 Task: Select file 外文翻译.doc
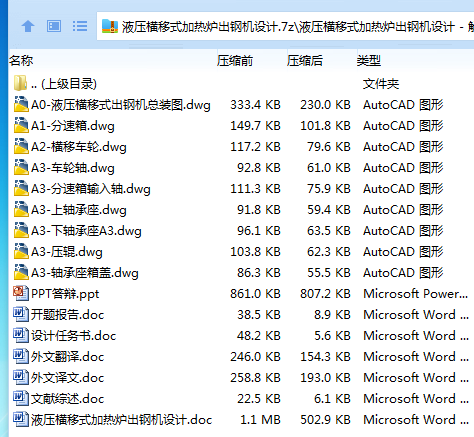point(68,357)
